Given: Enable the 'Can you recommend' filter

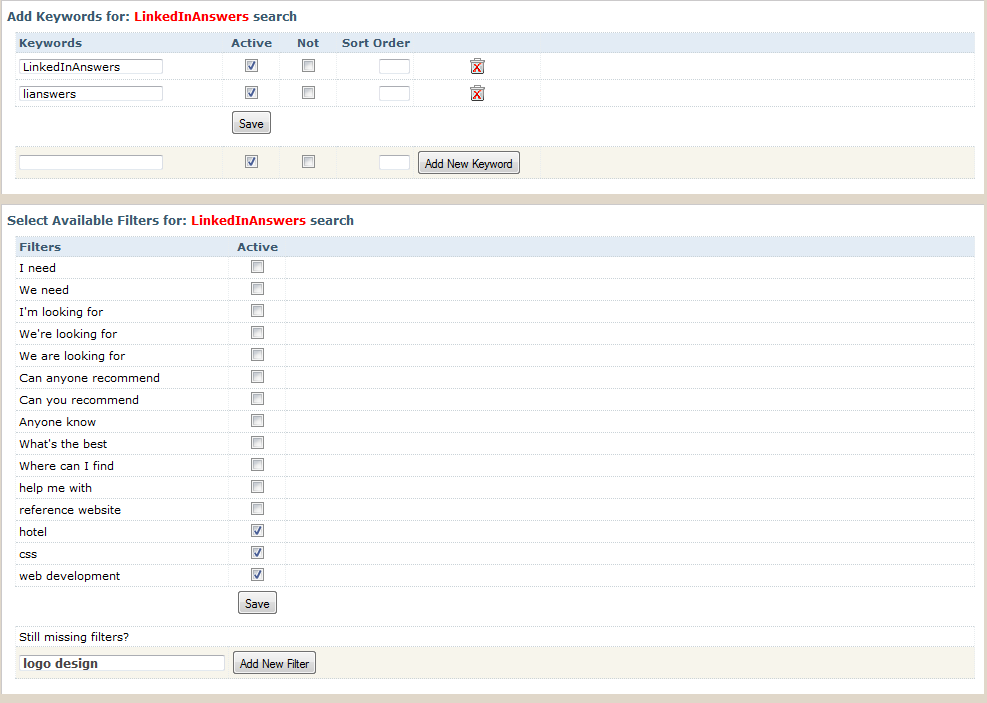Looking at the screenshot, I should (257, 399).
